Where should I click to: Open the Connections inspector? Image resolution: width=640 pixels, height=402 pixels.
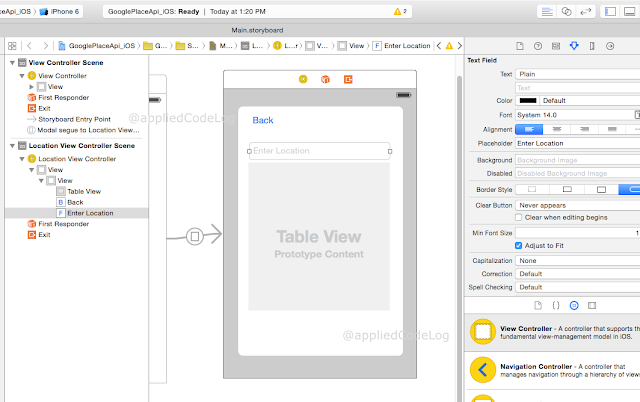point(610,46)
